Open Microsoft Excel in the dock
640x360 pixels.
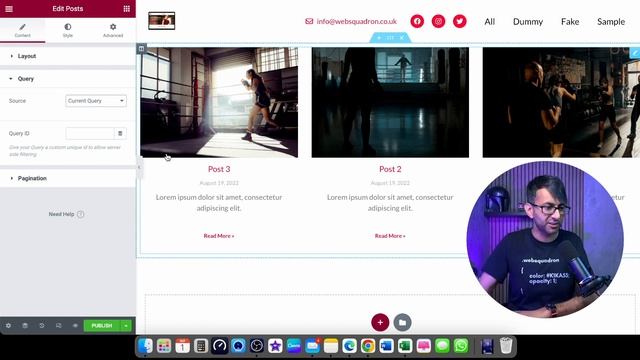click(x=405, y=346)
